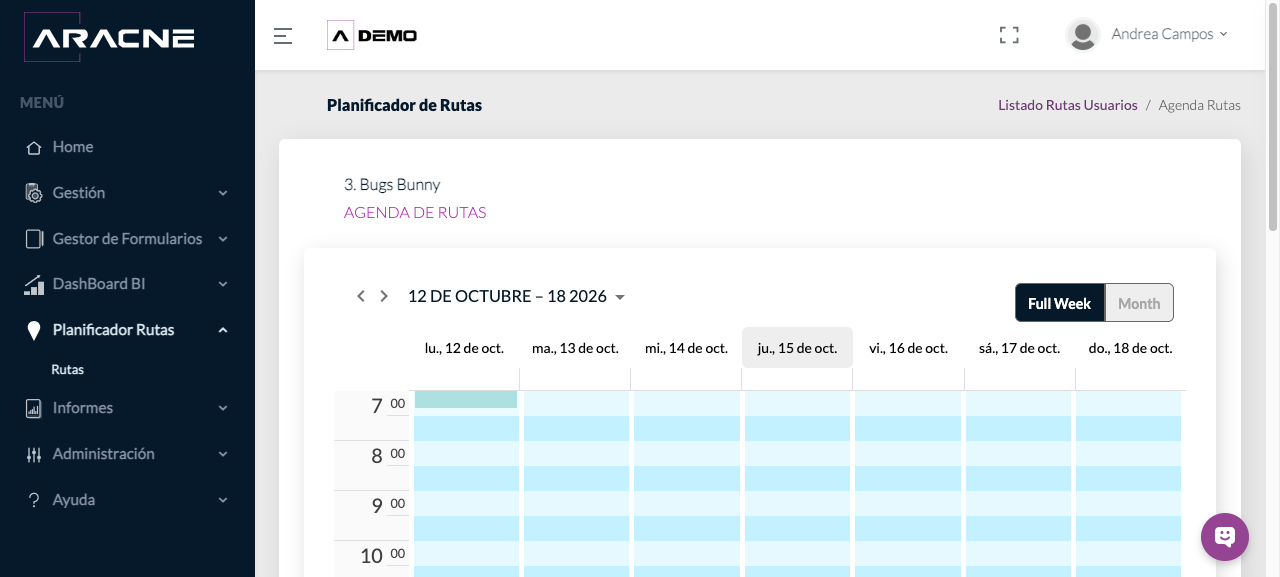Click the DEMO logo in header
The image size is (1280, 577).
coord(372,36)
